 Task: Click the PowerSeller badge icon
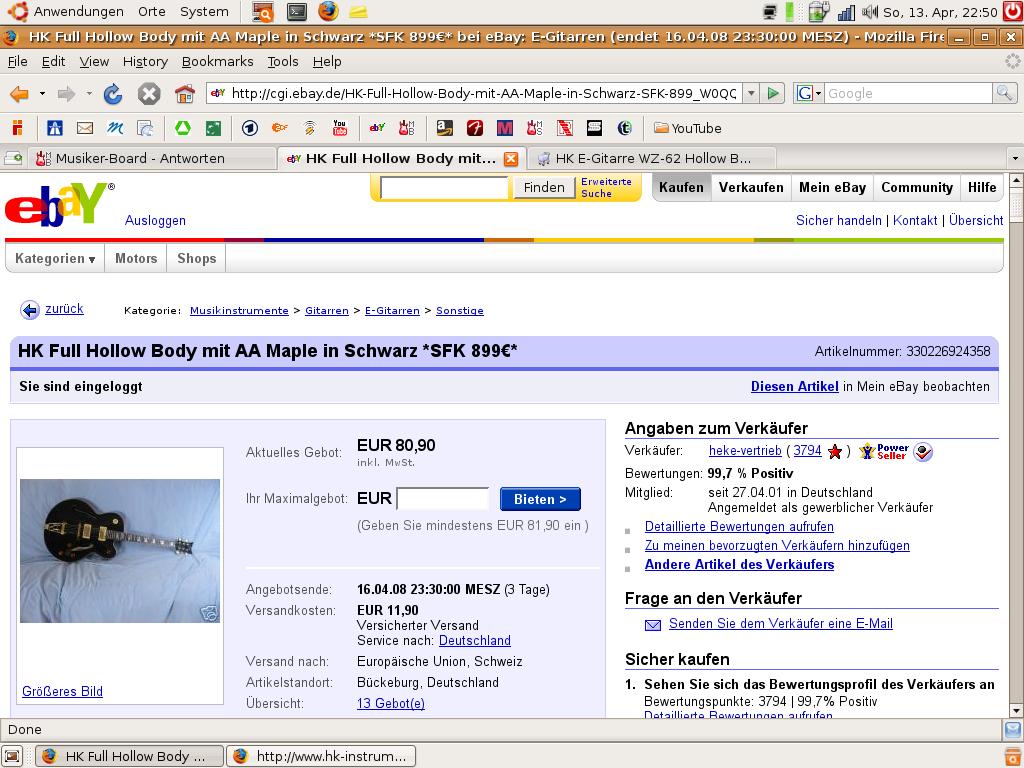(x=885, y=451)
